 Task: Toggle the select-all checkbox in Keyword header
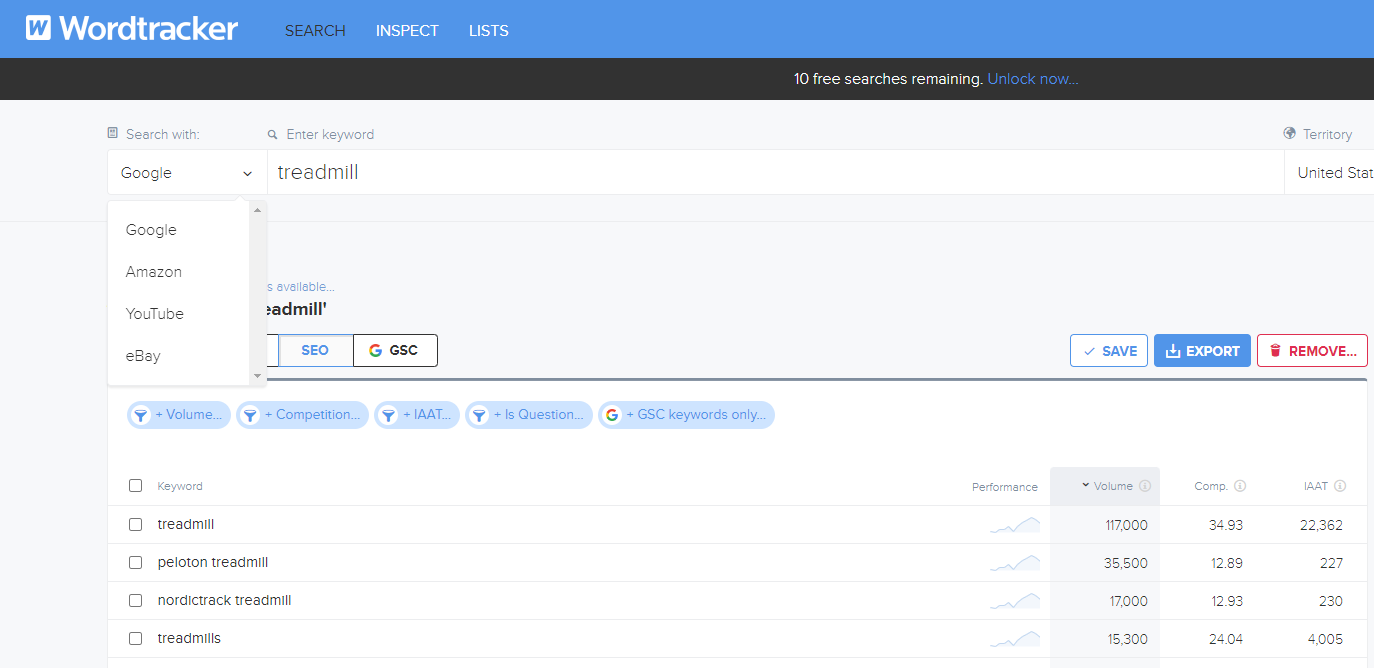(136, 486)
